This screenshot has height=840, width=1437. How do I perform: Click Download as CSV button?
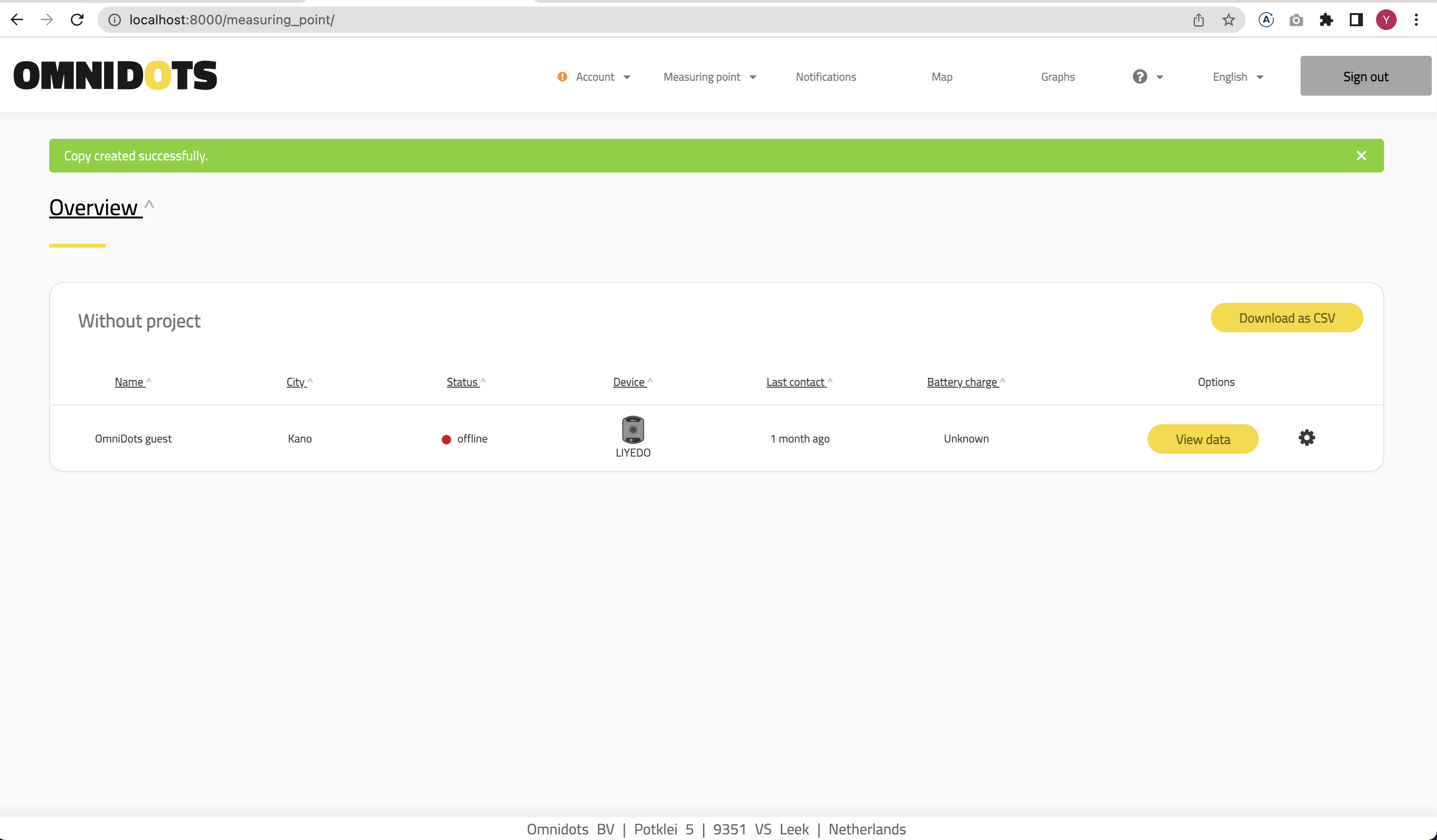1286,317
